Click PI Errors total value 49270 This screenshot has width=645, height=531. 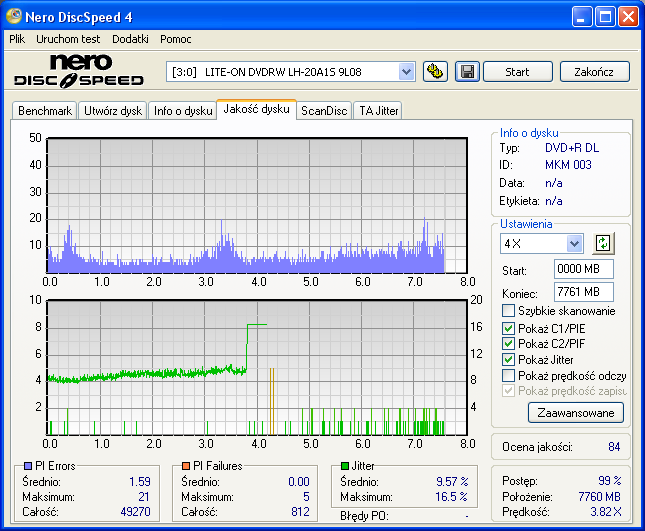(135, 512)
